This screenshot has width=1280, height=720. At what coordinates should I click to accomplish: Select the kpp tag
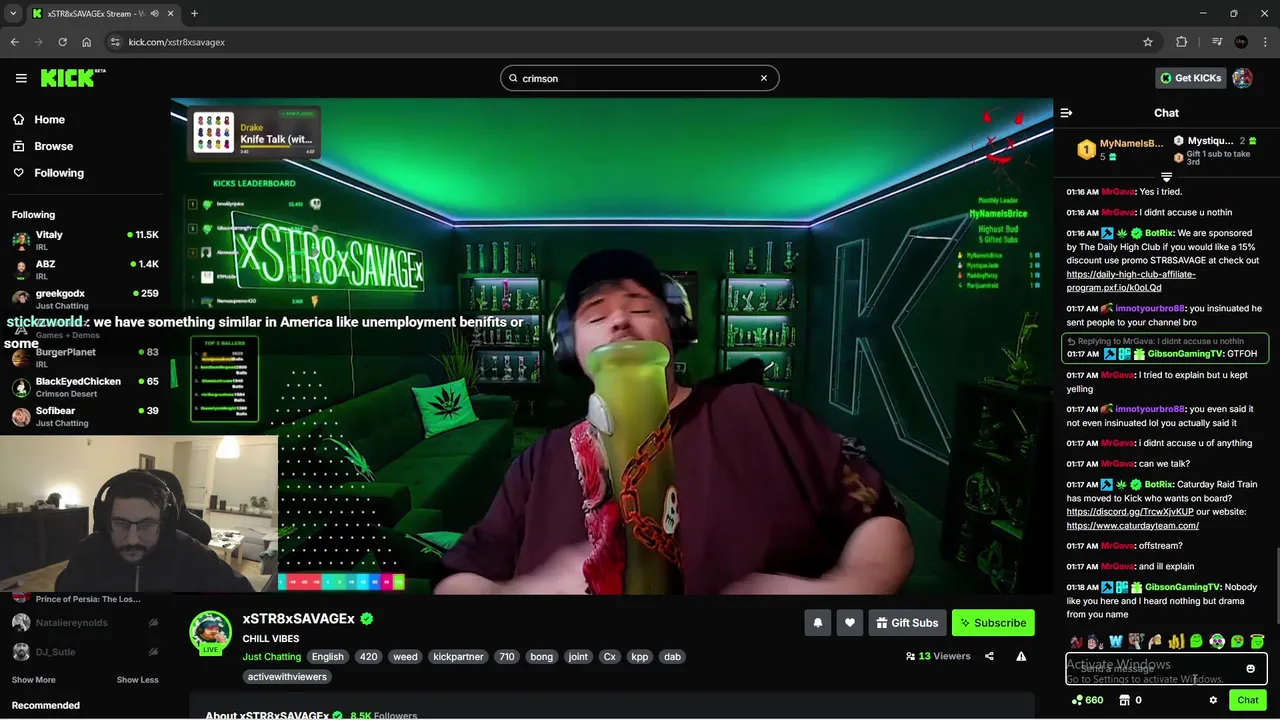tap(639, 657)
